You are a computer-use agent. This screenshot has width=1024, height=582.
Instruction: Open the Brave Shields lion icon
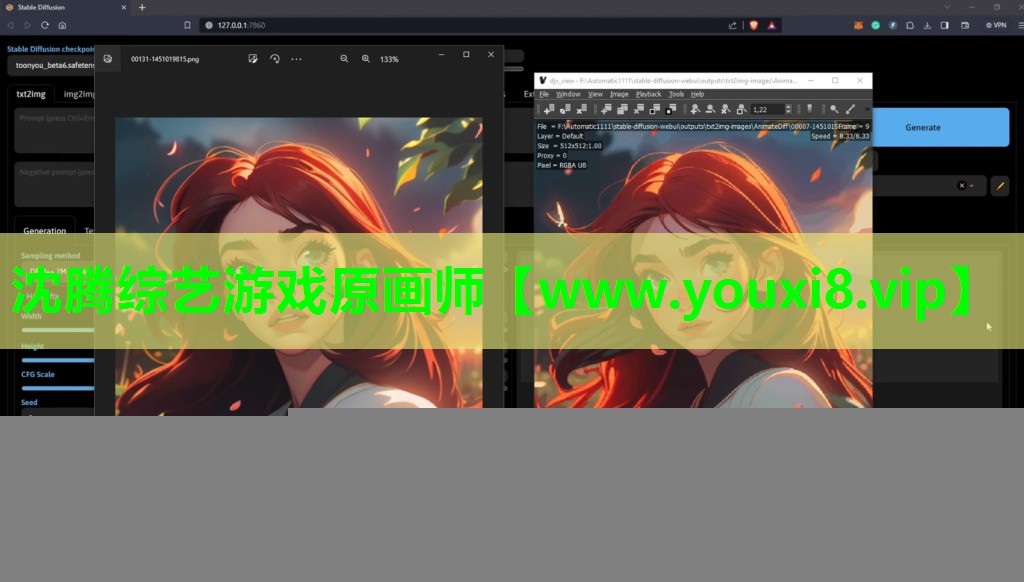pos(754,25)
